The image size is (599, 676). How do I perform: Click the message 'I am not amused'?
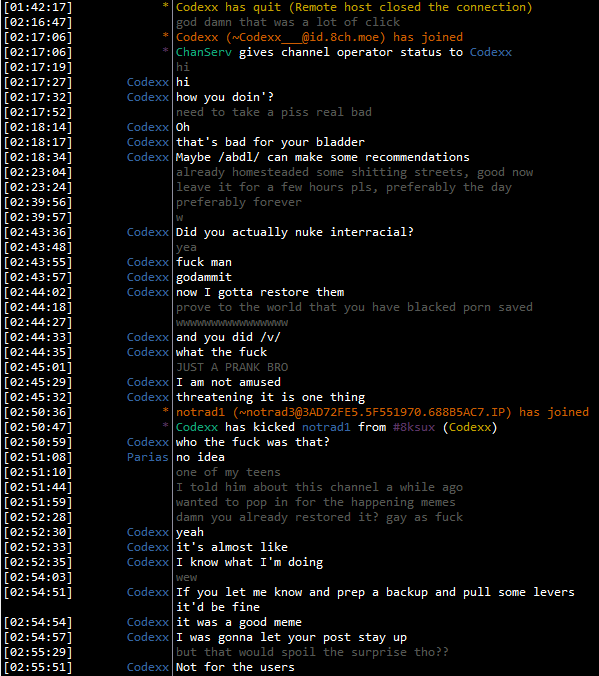point(228,382)
